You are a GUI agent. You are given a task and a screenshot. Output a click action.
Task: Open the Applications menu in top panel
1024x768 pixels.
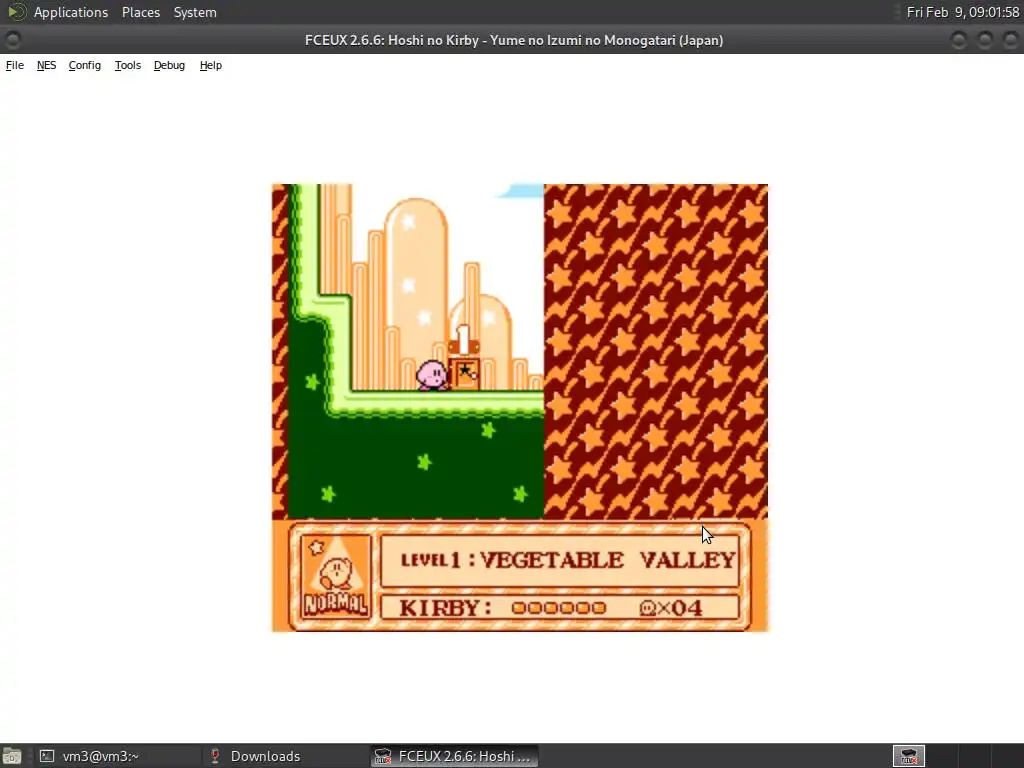click(71, 12)
